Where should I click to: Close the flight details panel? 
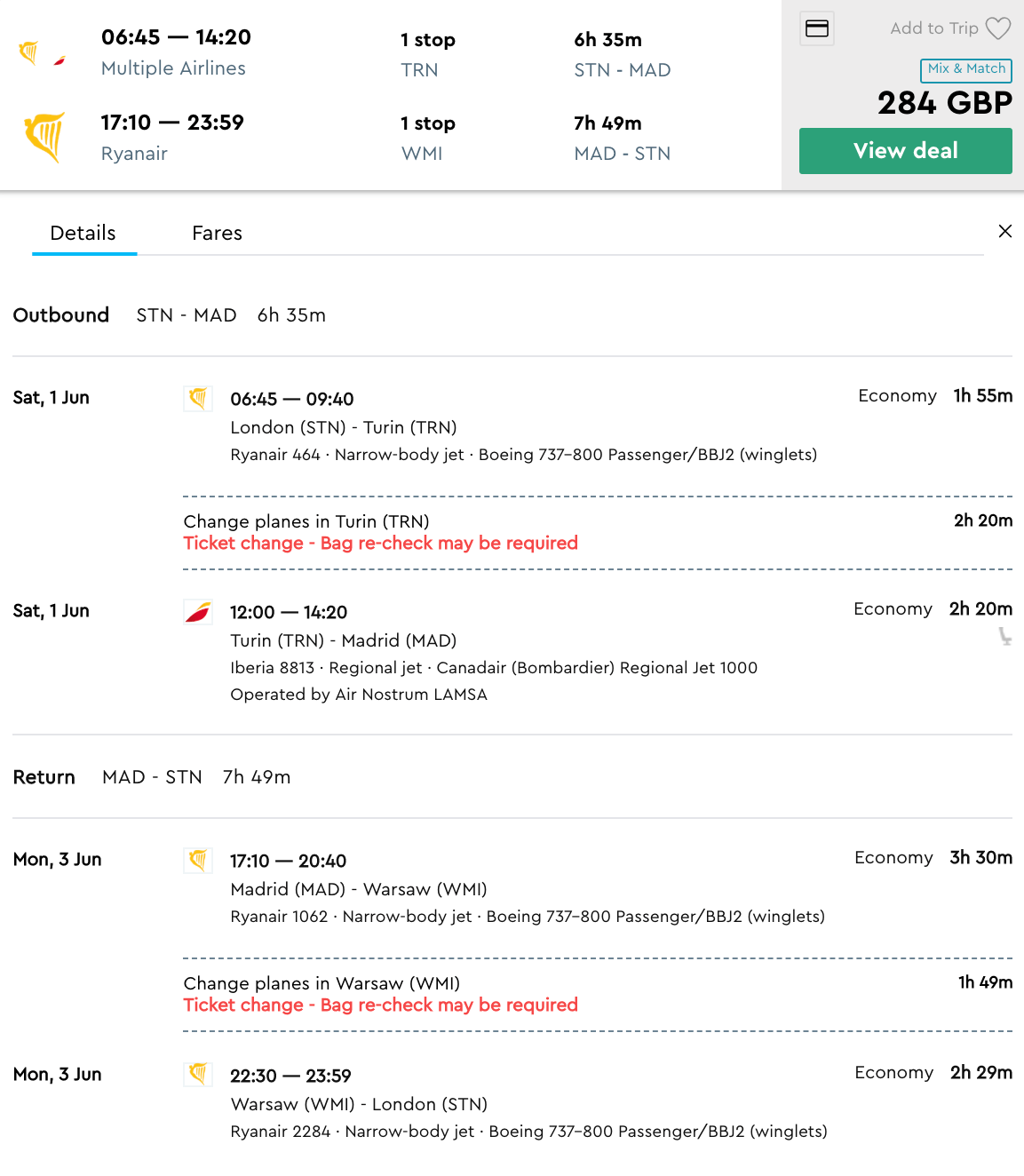pyautogui.click(x=1005, y=231)
